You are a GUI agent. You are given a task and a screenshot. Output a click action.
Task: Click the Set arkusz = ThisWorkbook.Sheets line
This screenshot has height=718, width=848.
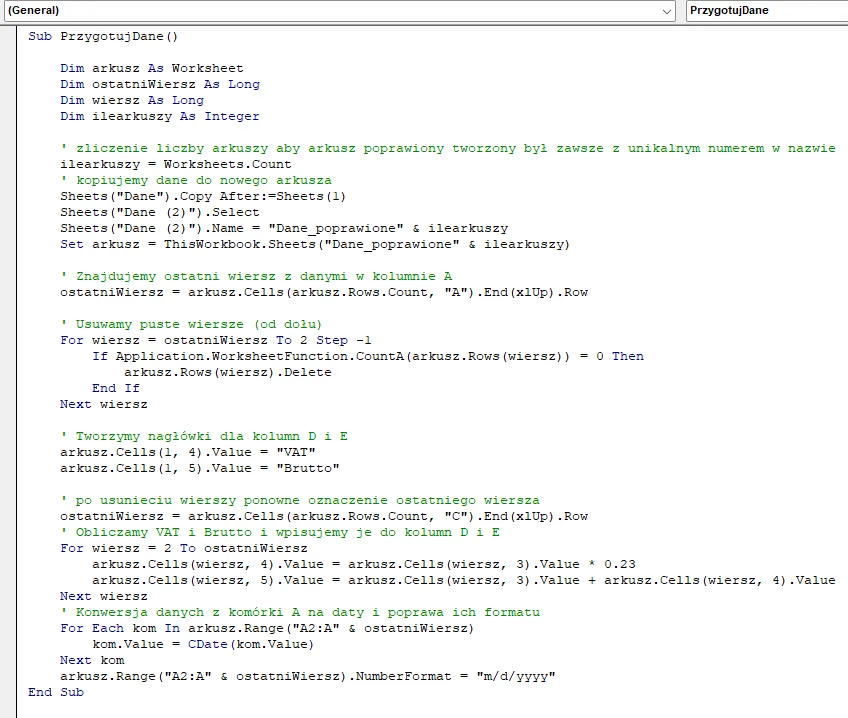click(x=314, y=244)
